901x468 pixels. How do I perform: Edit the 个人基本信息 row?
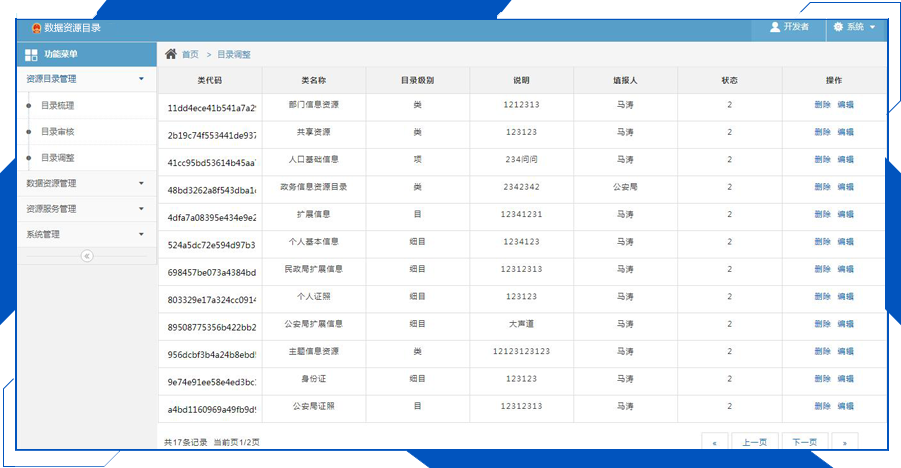pos(845,242)
